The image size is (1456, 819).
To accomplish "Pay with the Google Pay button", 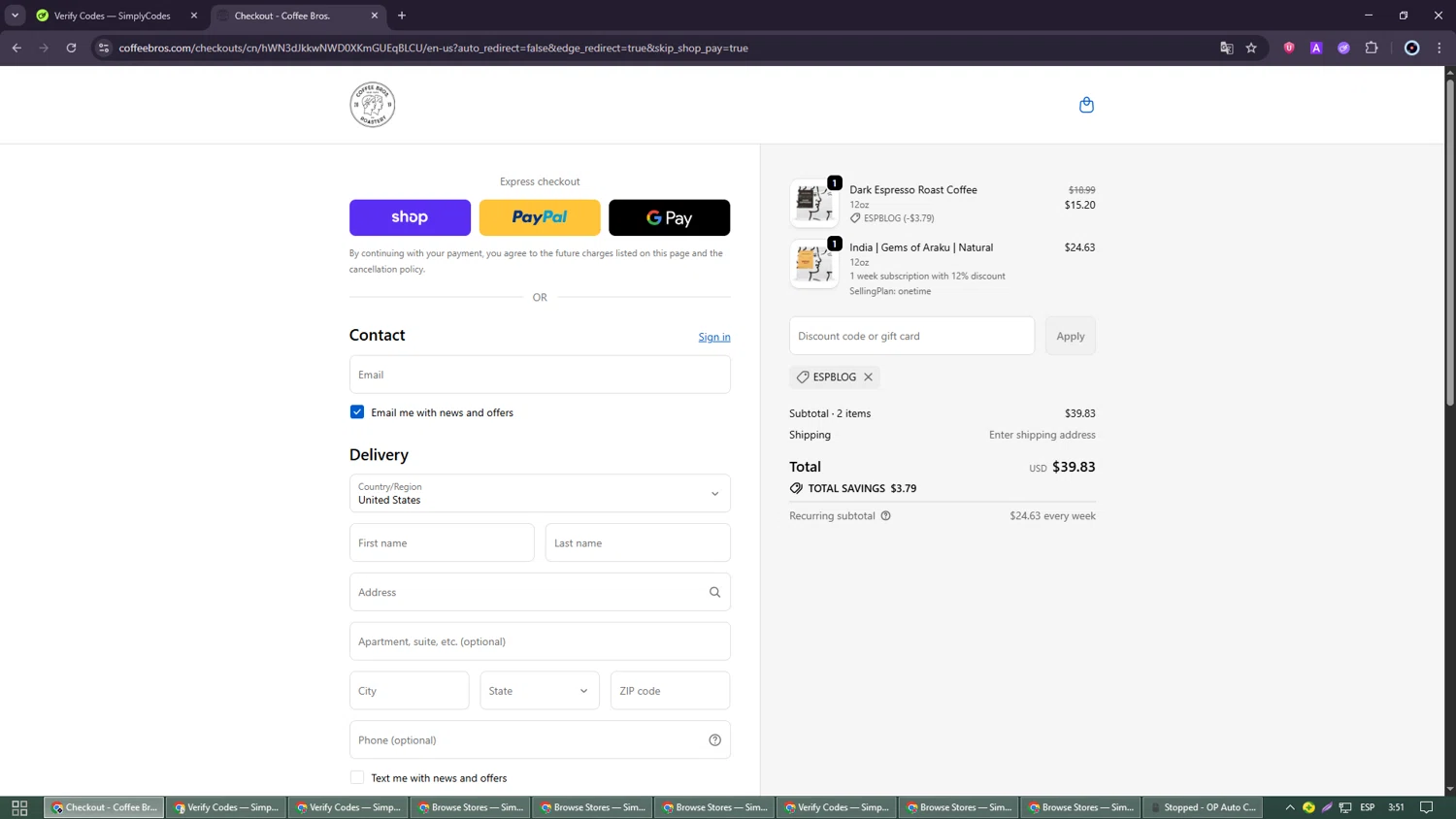I will coord(669,217).
